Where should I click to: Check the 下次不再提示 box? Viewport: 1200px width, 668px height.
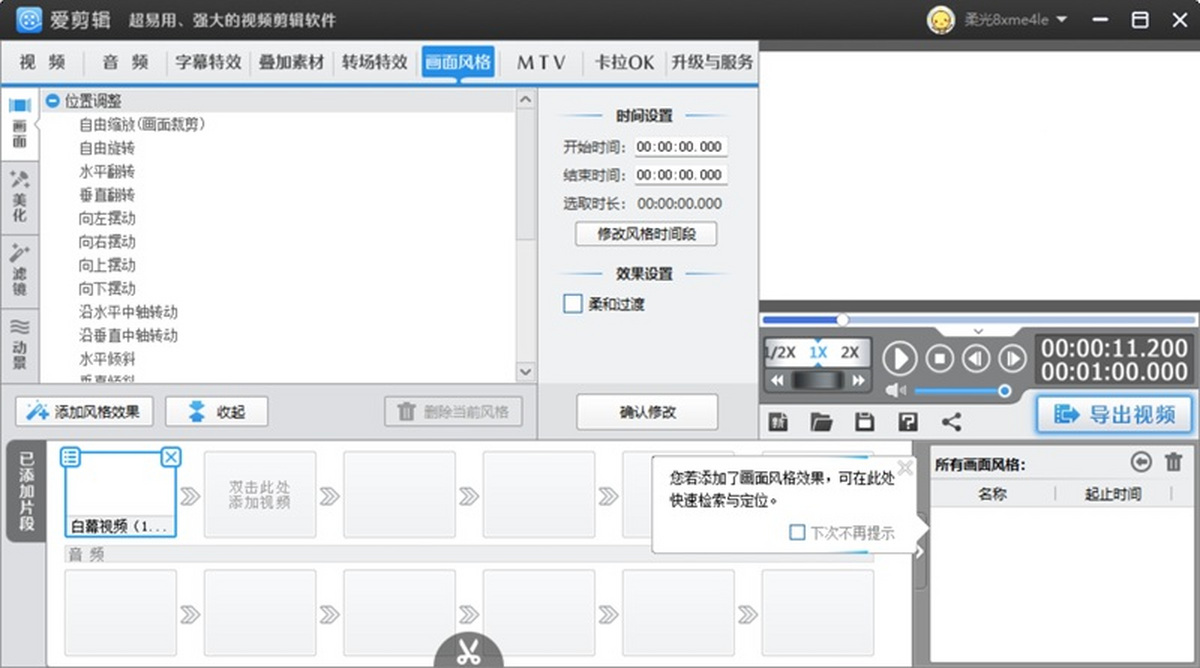click(797, 533)
